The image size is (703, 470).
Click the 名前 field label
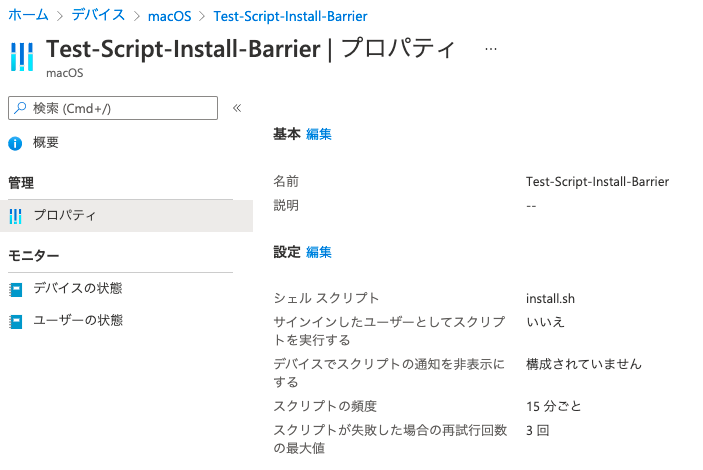click(286, 181)
